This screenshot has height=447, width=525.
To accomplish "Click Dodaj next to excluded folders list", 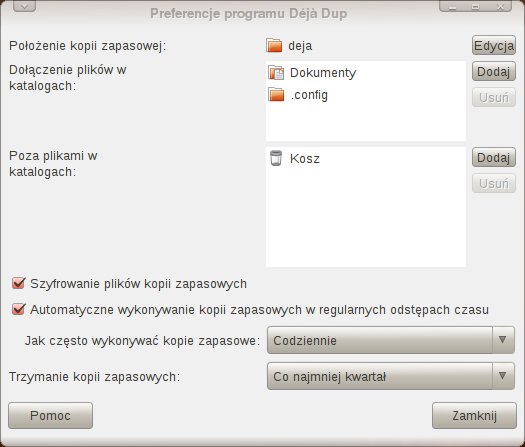I will (494, 157).
